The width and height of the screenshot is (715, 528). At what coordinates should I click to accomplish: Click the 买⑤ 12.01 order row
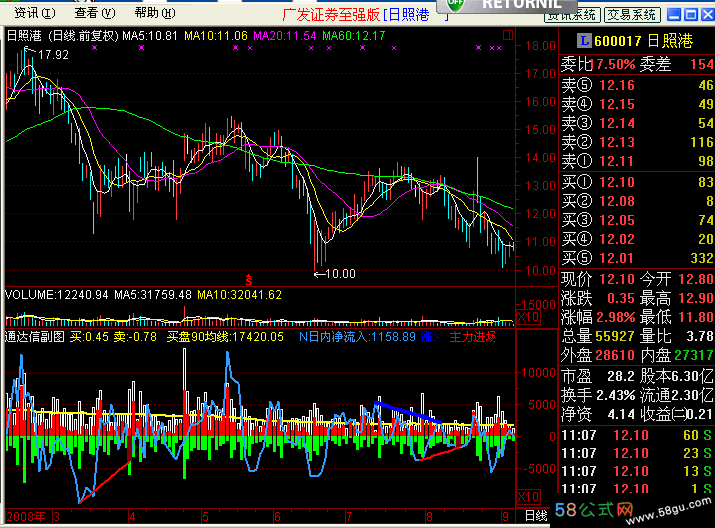(x=637, y=258)
